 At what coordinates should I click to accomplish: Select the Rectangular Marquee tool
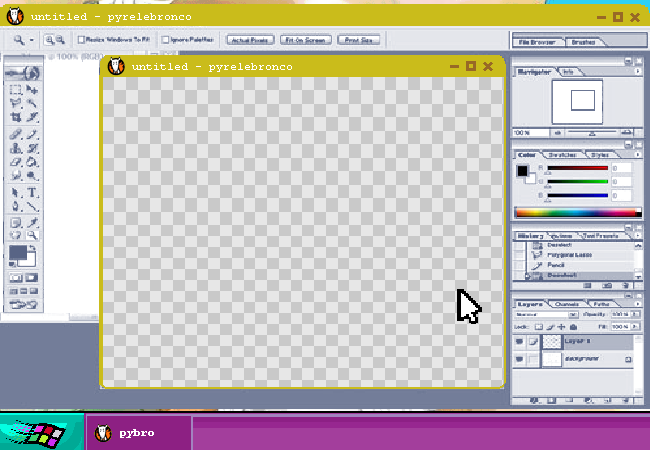coord(15,90)
